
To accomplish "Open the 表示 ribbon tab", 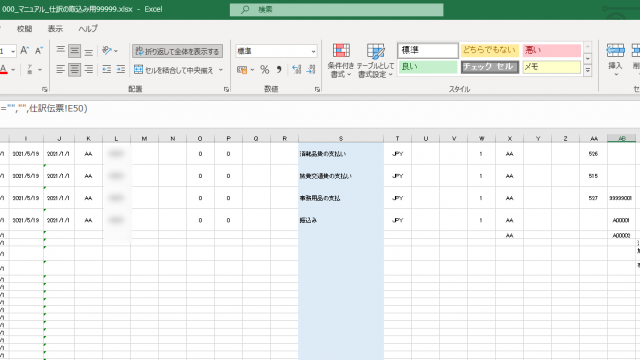I will pyautogui.click(x=55, y=29).
